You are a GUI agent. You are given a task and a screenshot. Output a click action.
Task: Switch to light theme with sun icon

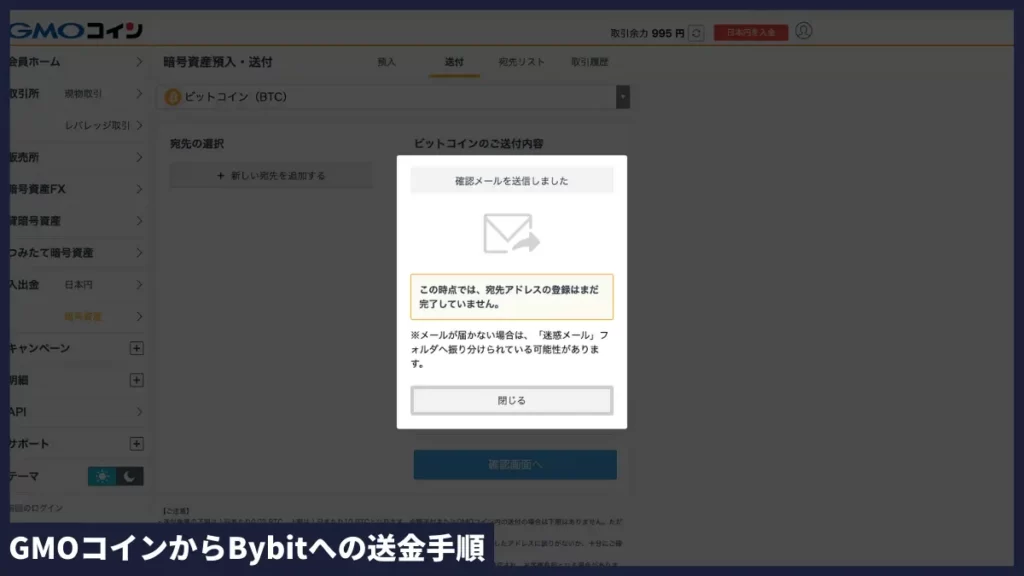pos(102,476)
